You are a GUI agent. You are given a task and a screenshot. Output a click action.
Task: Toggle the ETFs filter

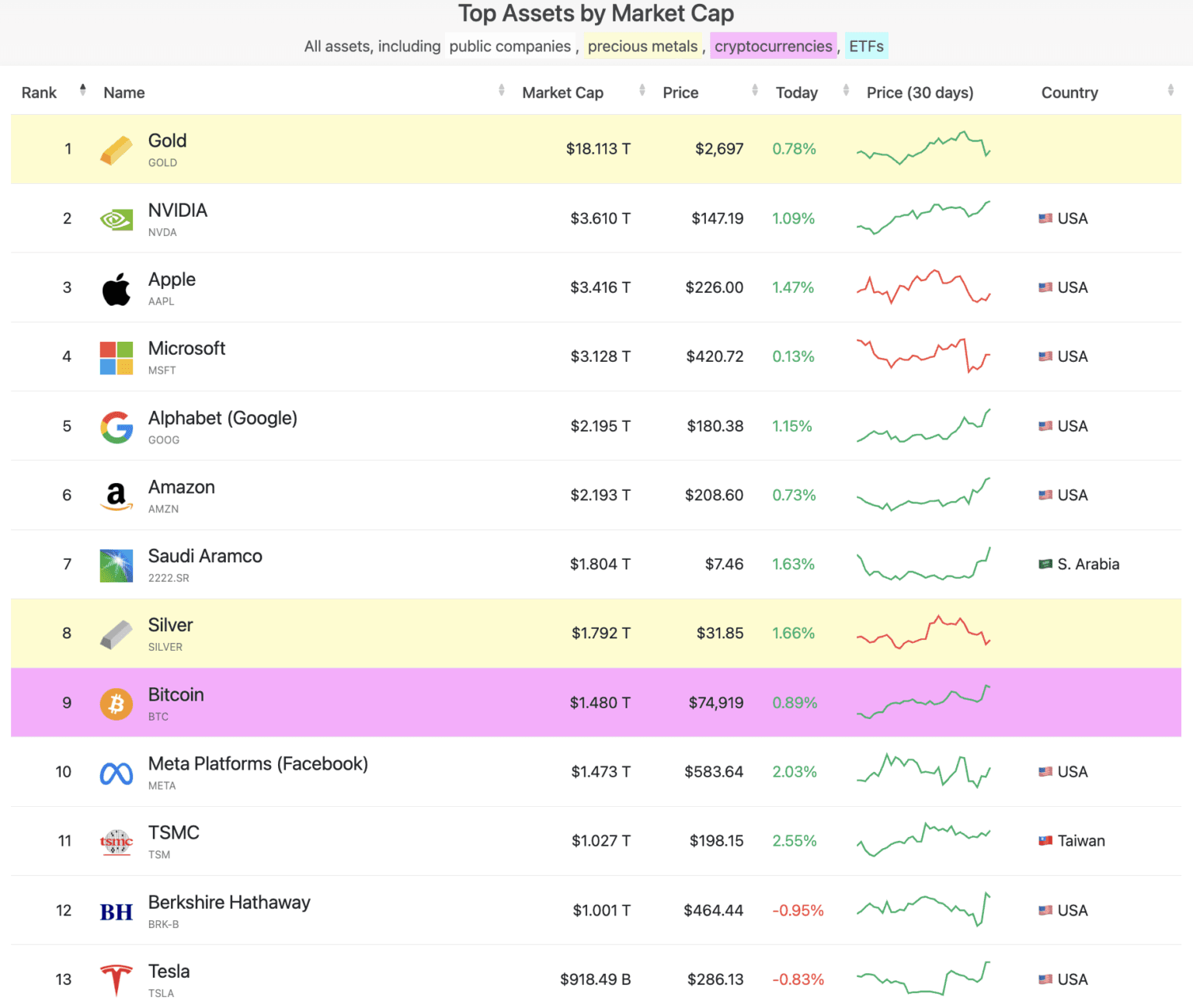(866, 47)
